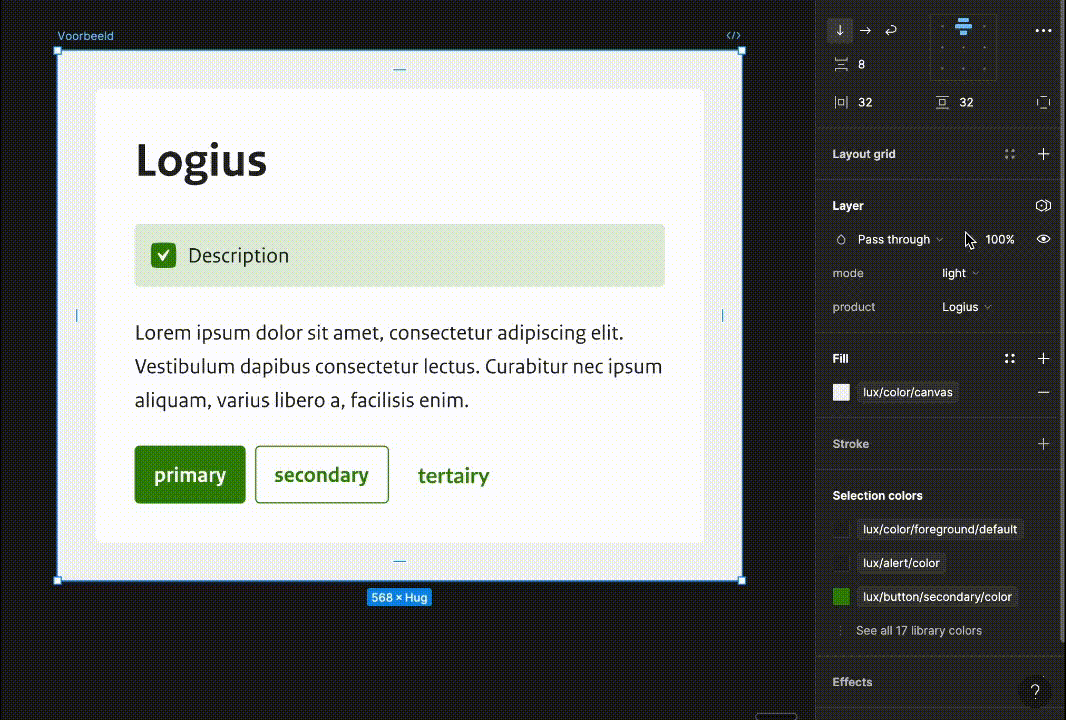The image size is (1066, 720).
Task: Edit vertical gap between items value 8
Action: click(x=861, y=65)
